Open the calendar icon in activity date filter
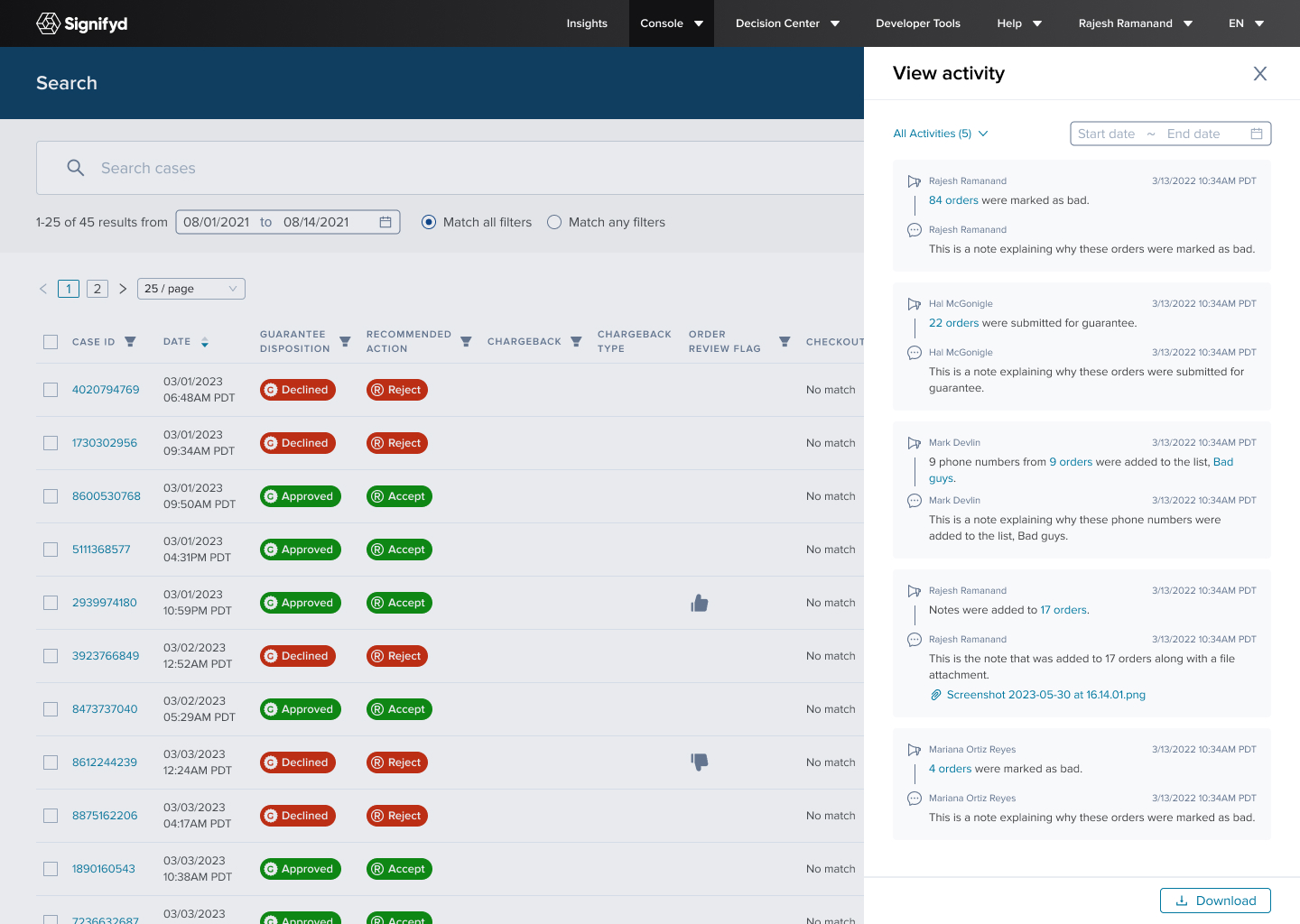 [x=1257, y=134]
